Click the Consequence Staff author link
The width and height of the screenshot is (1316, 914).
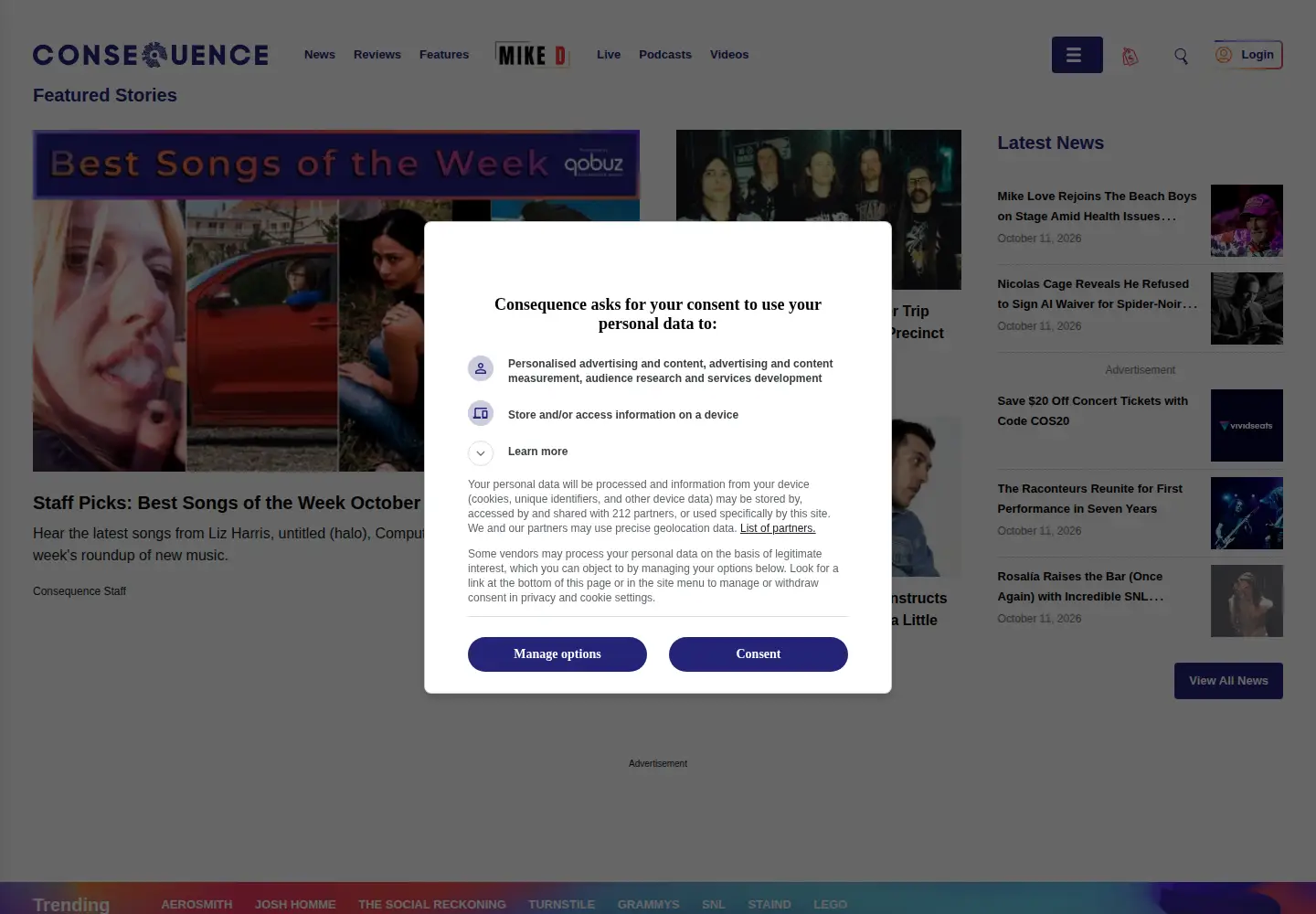80,591
